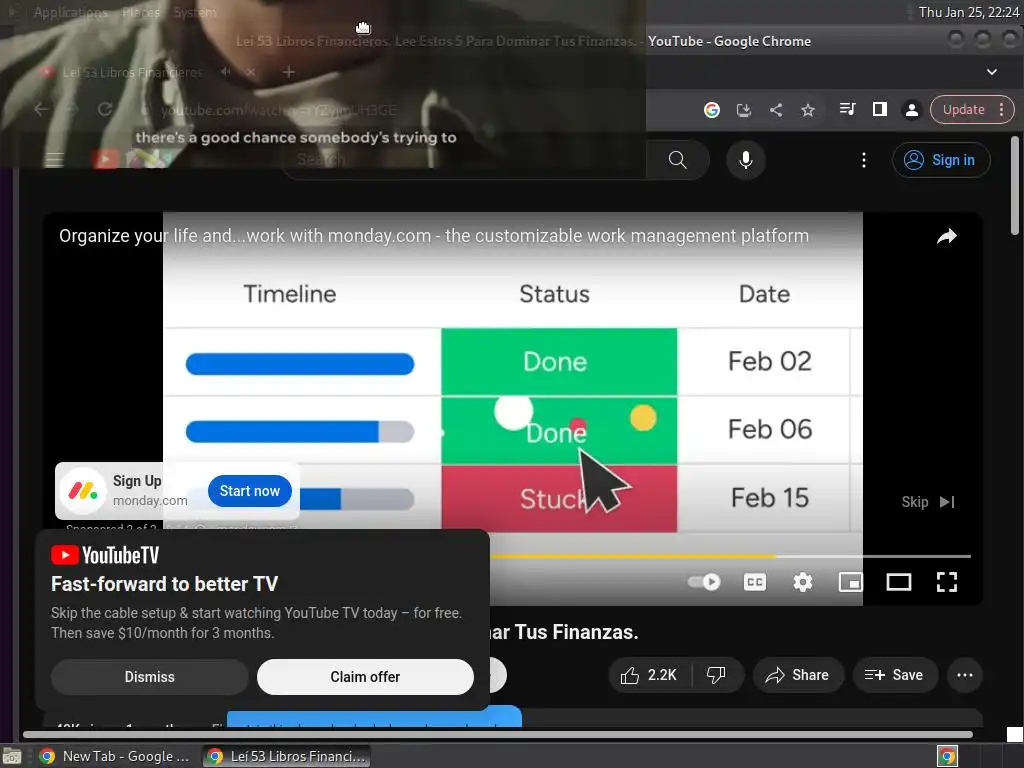Click the Timeline column header
The height and width of the screenshot is (768, 1024).
pyautogui.click(x=289, y=294)
